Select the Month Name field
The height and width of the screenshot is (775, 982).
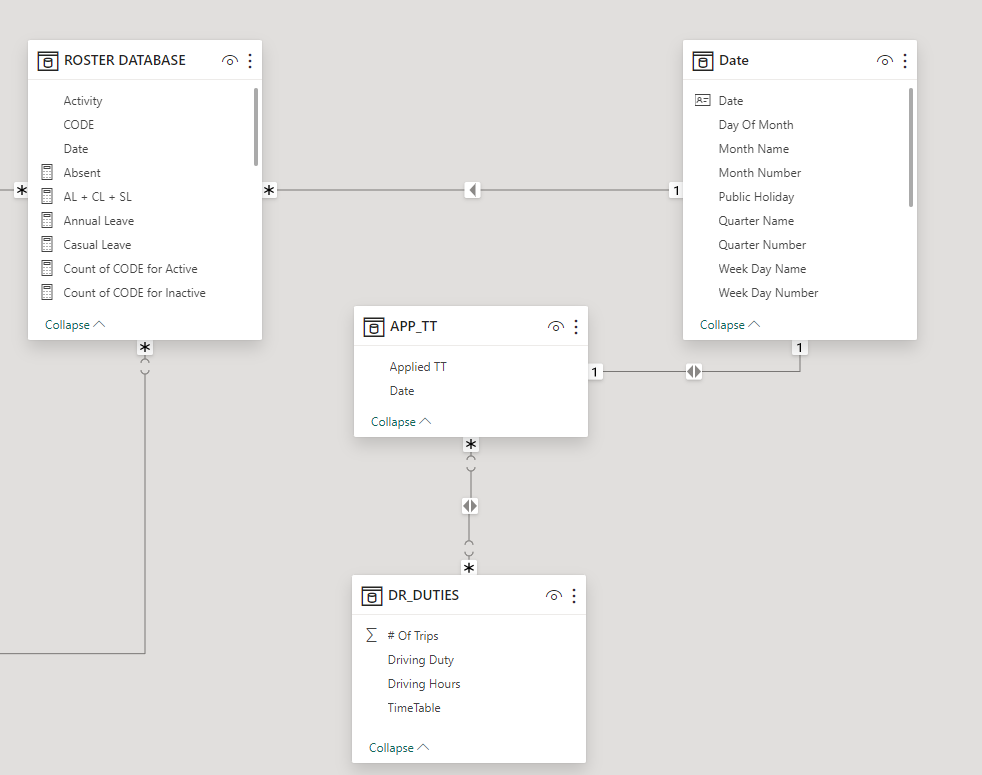pos(754,148)
